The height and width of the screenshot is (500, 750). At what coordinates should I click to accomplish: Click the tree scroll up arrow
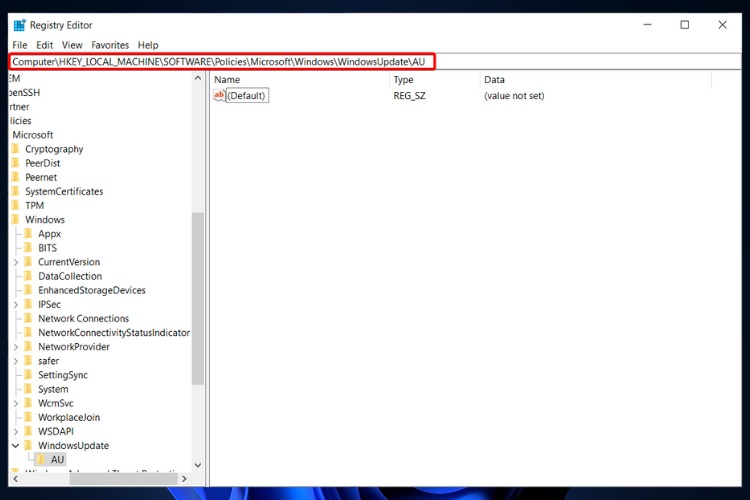[x=198, y=78]
